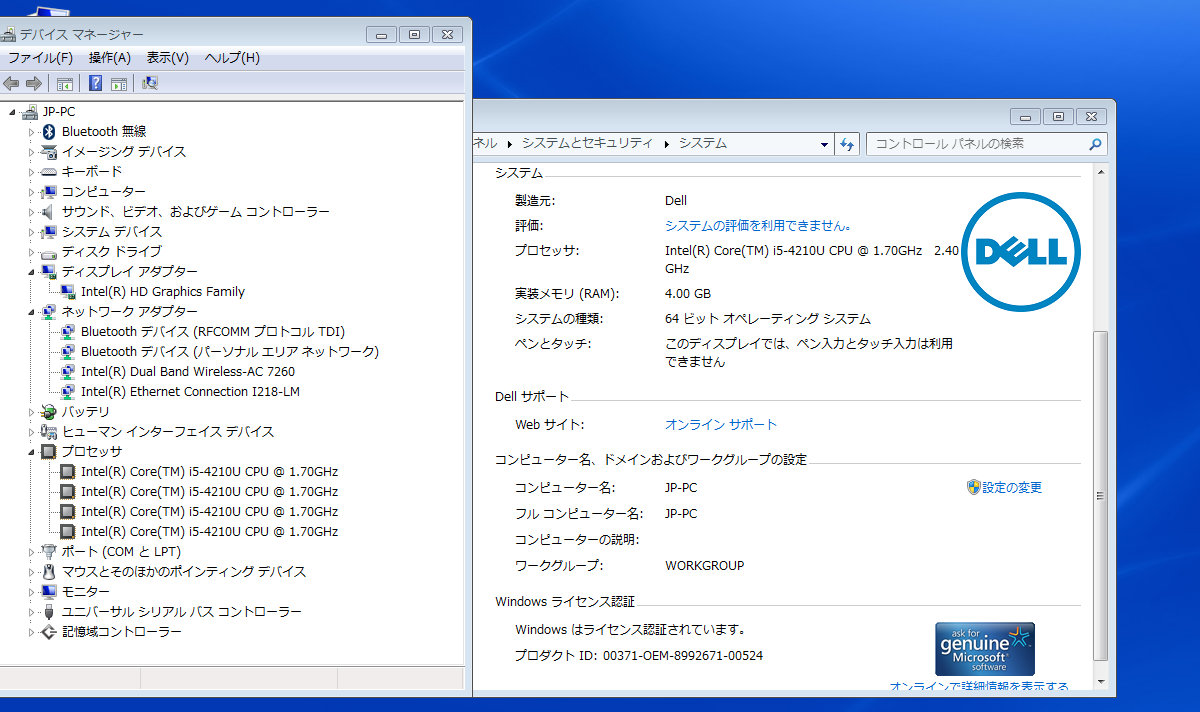Expand the モニター node
This screenshot has width=1200, height=712.
pos(31,591)
